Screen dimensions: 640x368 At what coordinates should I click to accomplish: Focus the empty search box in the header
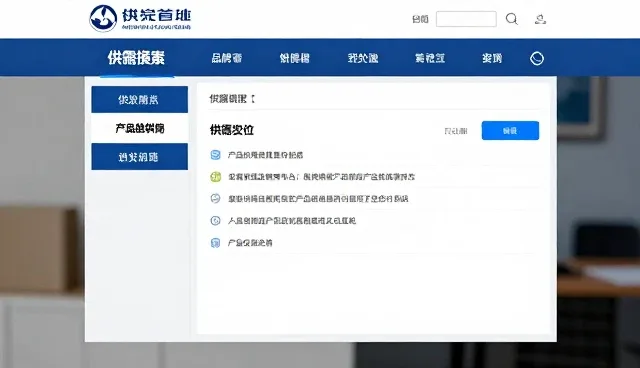[466, 19]
